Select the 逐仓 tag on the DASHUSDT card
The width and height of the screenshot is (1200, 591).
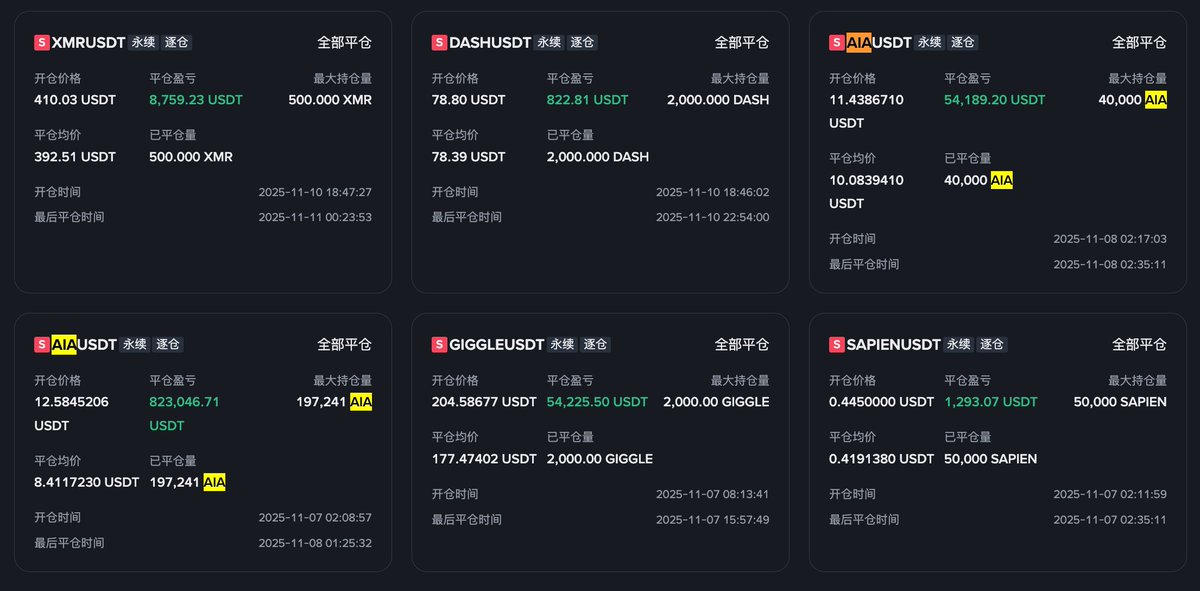tap(582, 43)
